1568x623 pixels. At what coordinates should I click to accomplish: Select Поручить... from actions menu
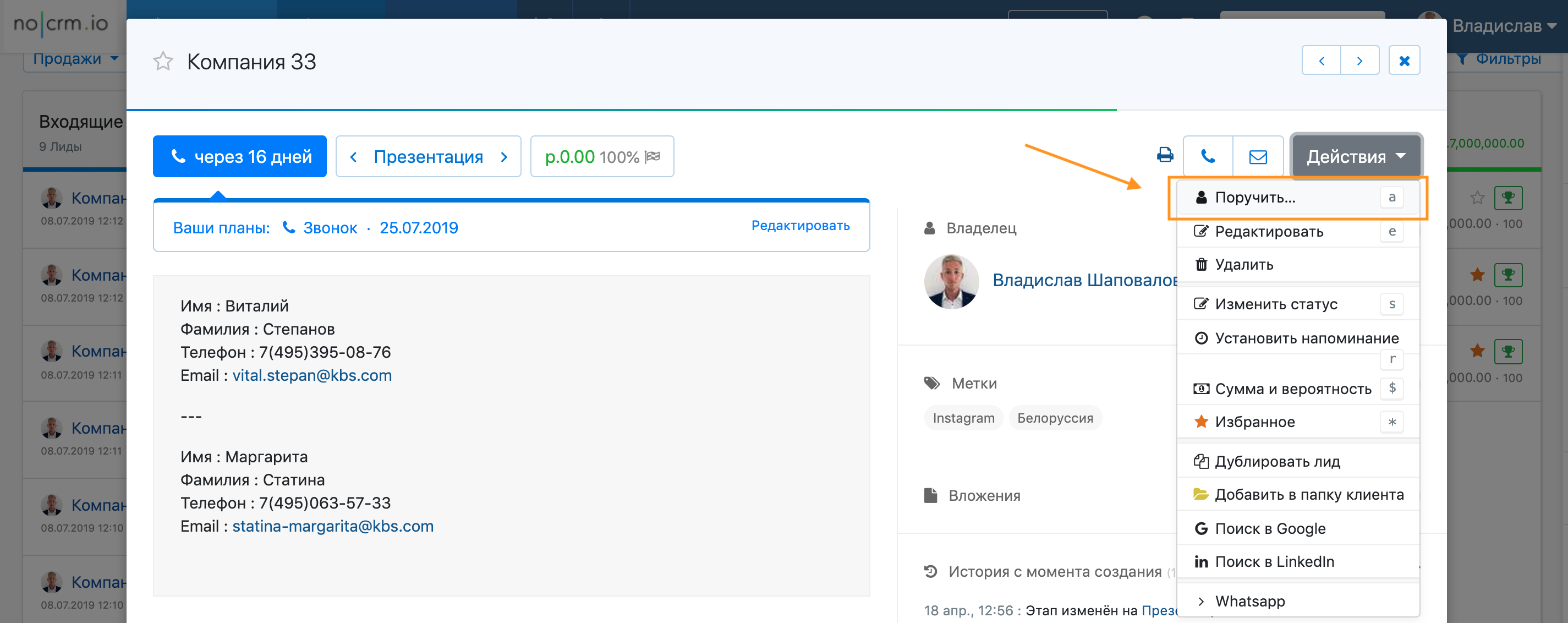click(x=1254, y=198)
